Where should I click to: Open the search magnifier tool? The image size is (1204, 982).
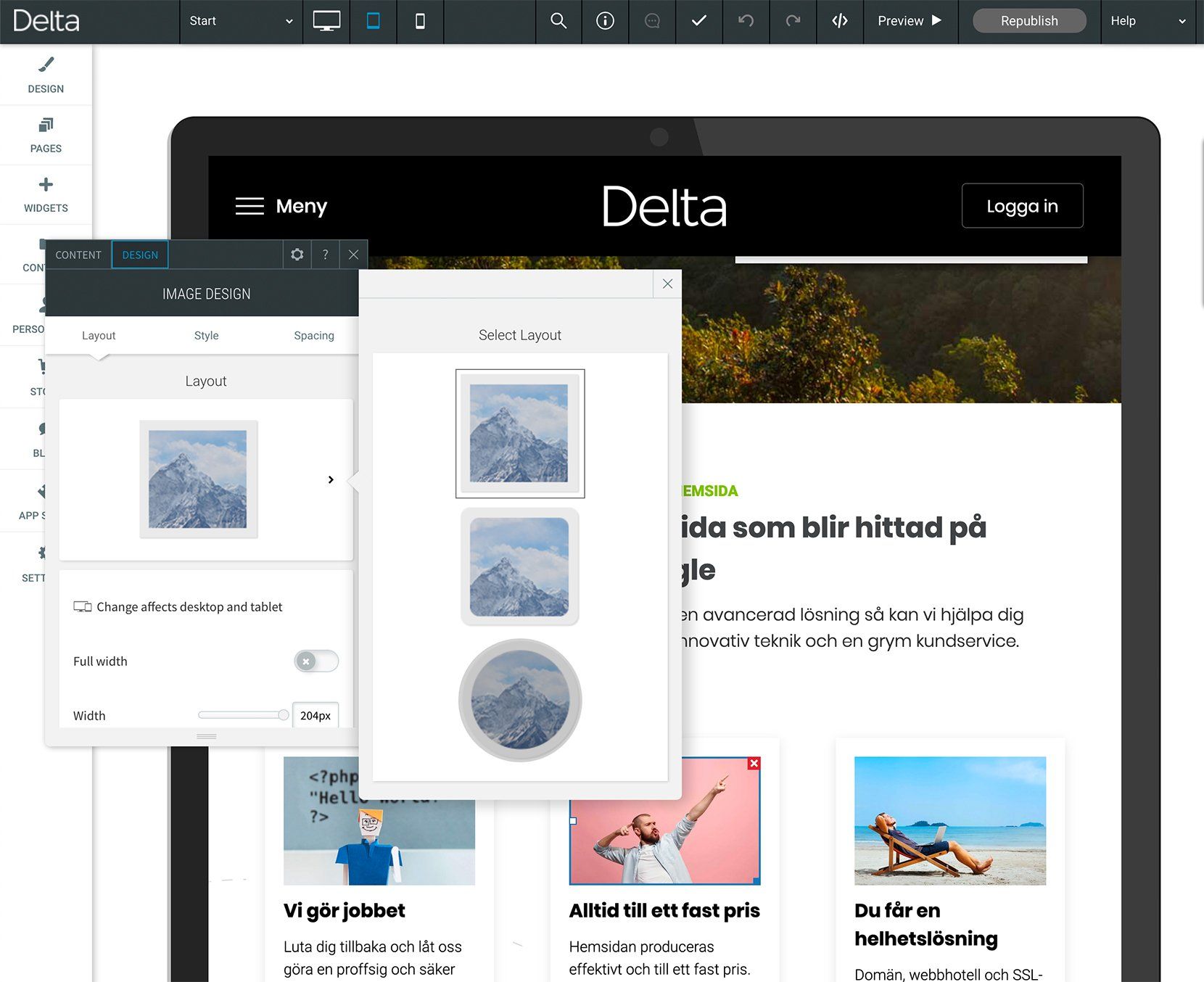pyautogui.click(x=558, y=21)
